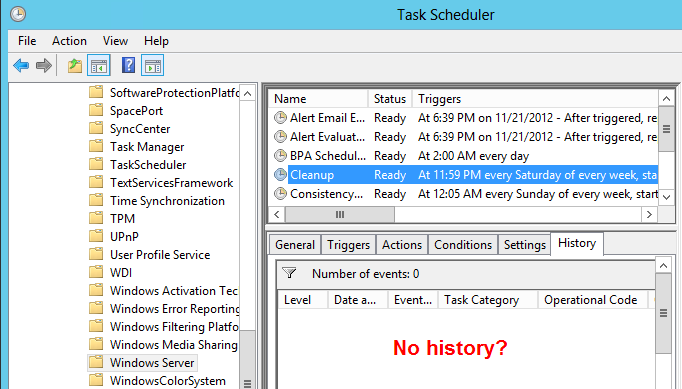
Task: Select Windows Error Reporting tree folder
Action: click(174, 308)
